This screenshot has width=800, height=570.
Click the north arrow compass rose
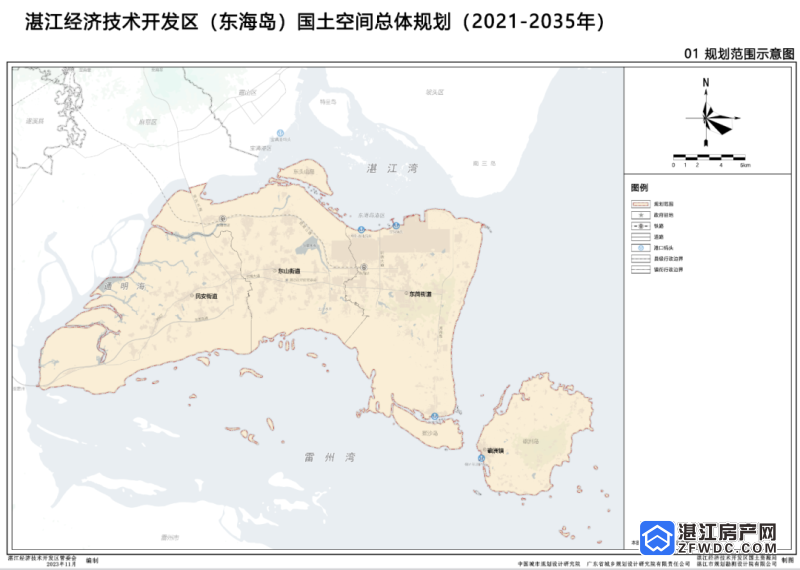point(711,118)
